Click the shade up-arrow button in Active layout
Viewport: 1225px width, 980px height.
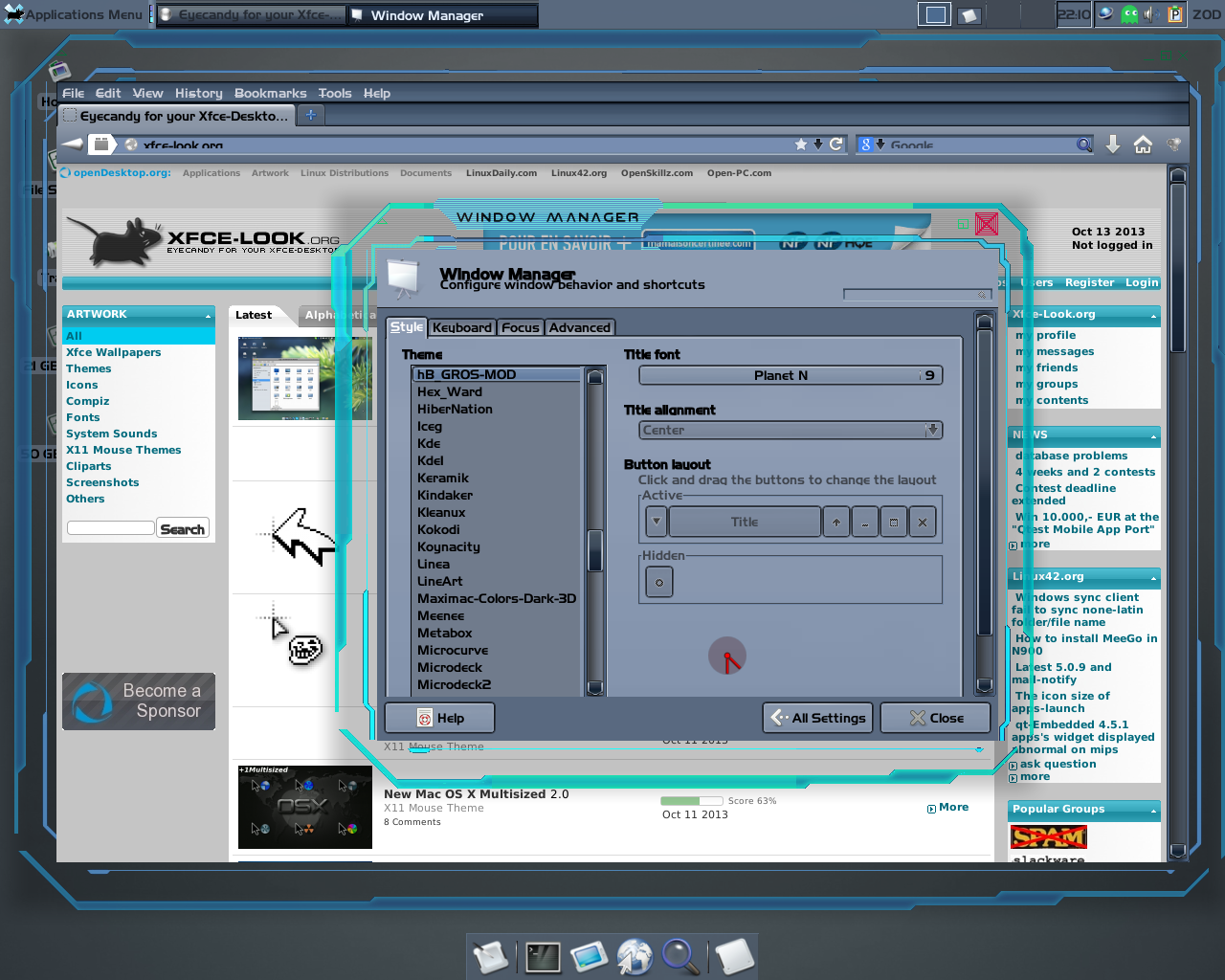click(836, 522)
